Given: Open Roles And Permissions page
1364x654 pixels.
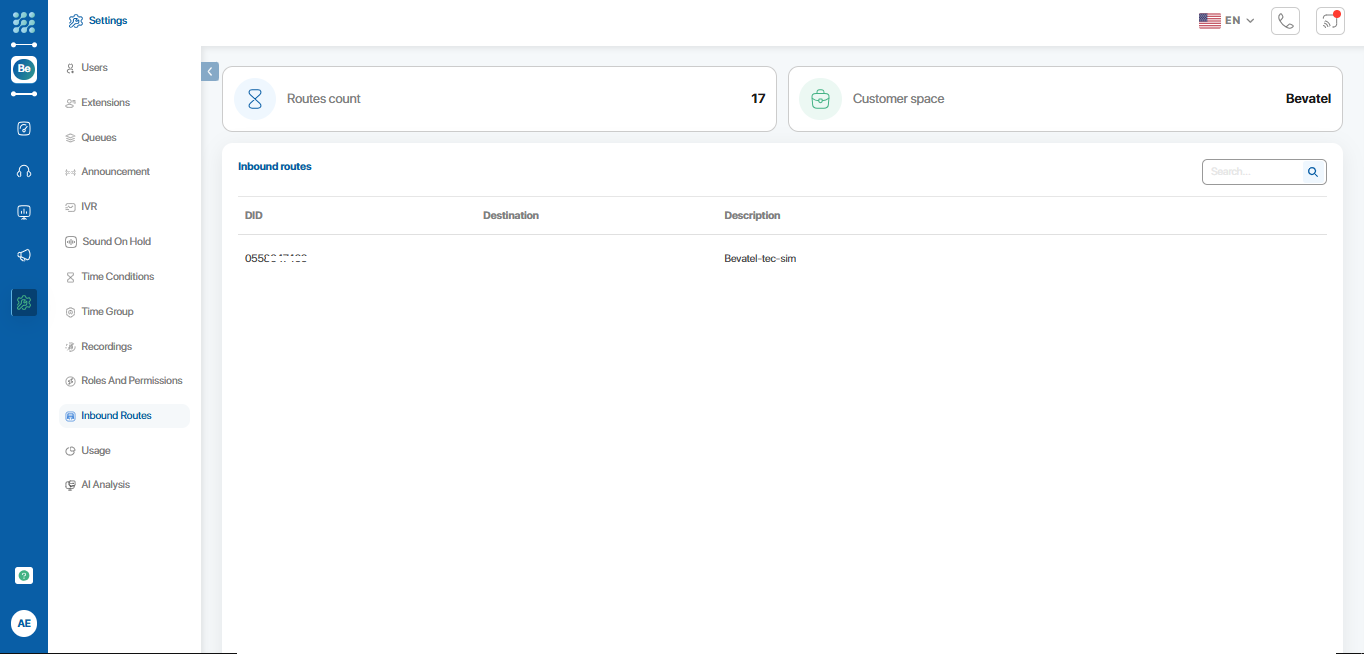Looking at the screenshot, I should click(x=131, y=381).
